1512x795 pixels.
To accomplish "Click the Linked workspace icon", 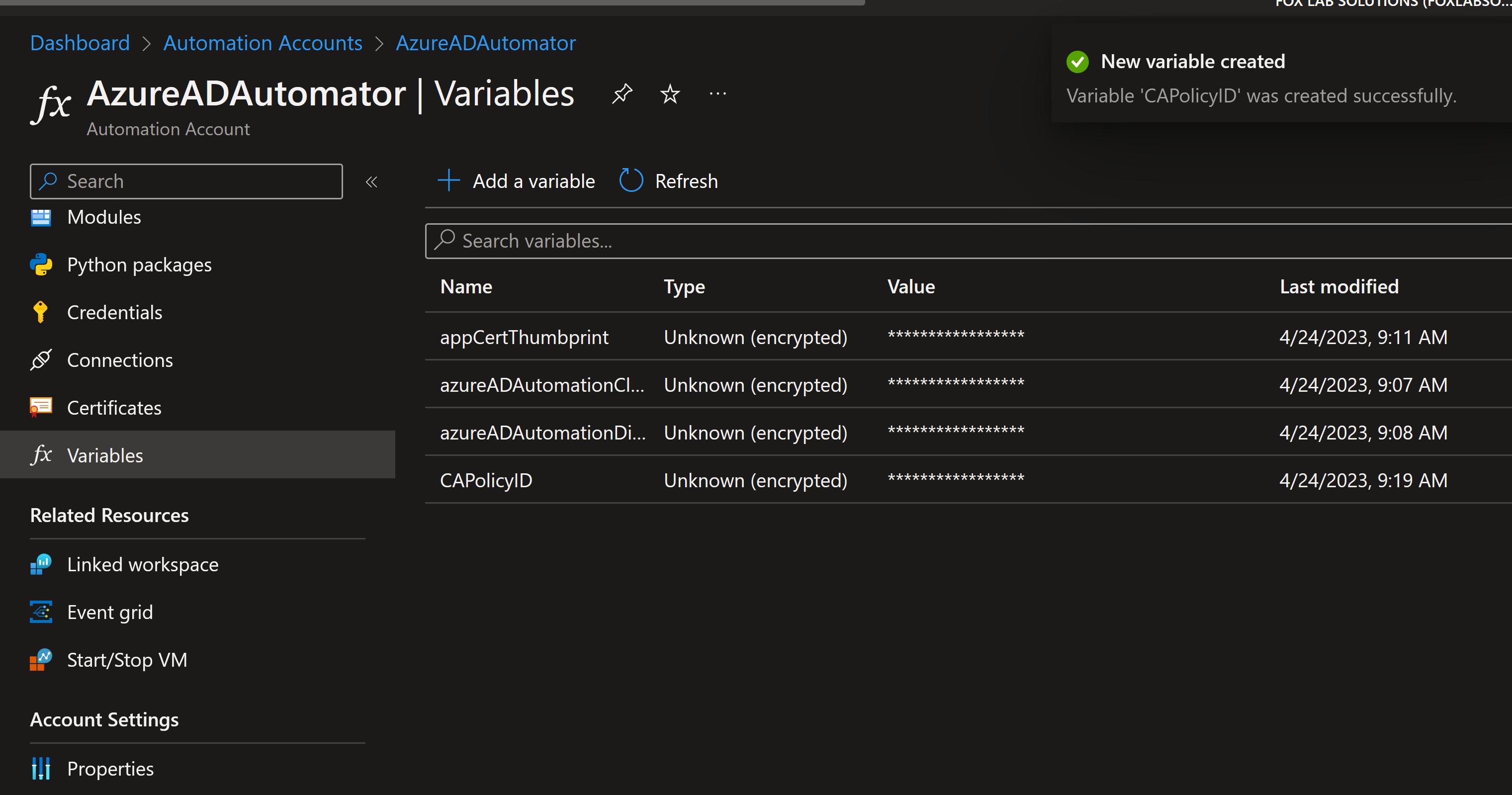I will (x=41, y=564).
